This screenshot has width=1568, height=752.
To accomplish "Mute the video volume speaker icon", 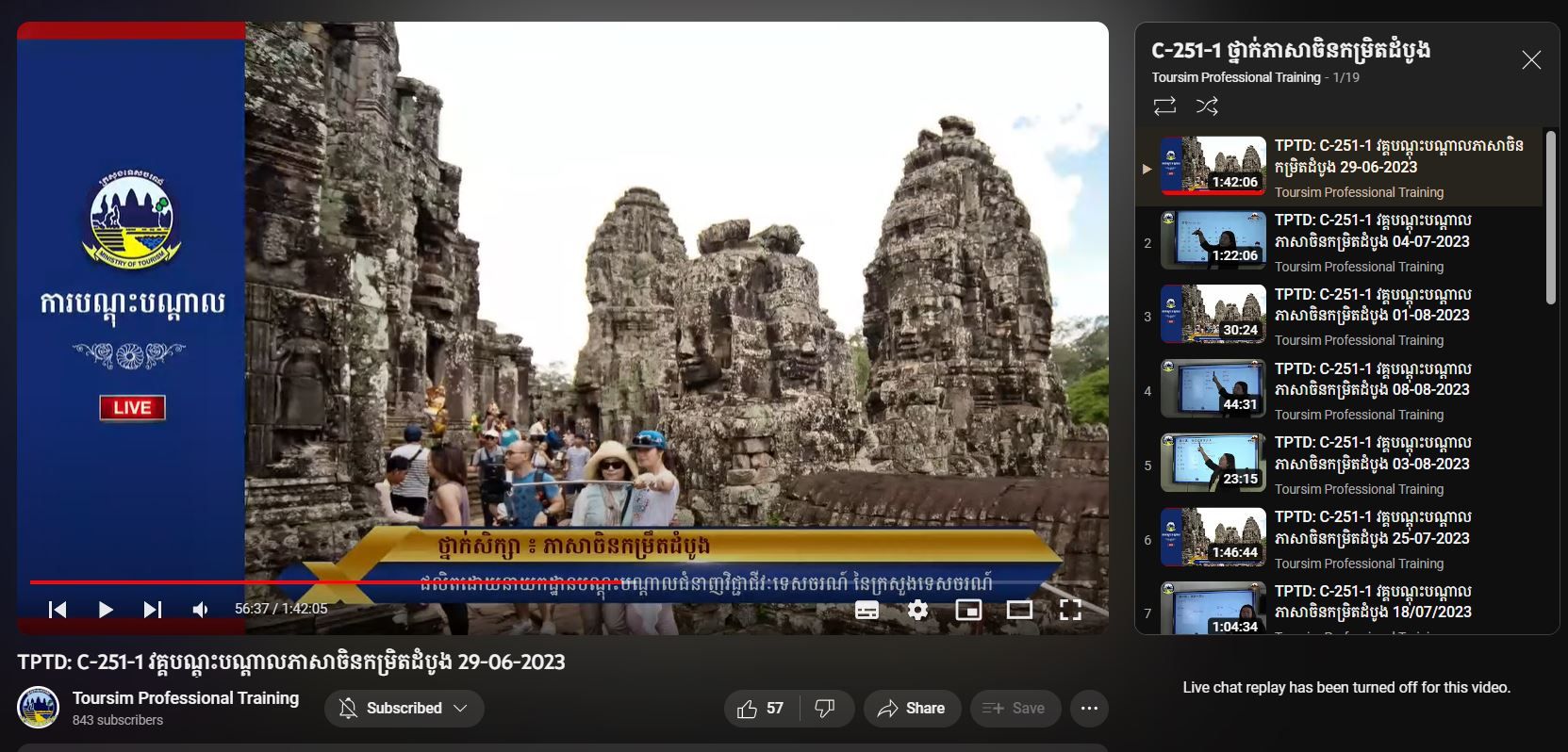I will pos(200,610).
